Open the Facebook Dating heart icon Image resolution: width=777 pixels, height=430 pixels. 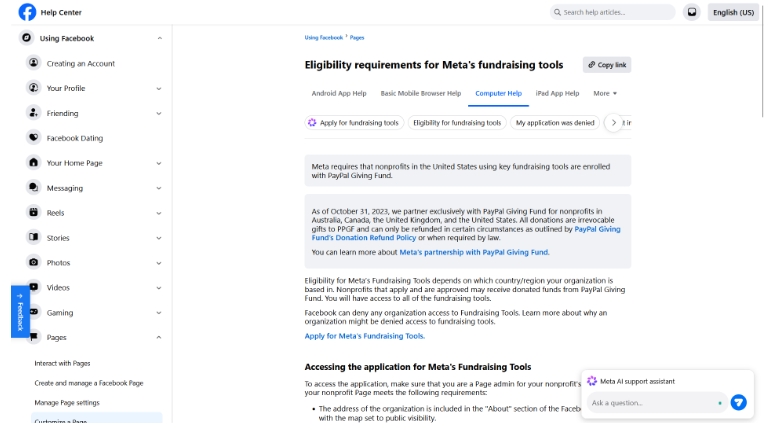[x=33, y=138]
